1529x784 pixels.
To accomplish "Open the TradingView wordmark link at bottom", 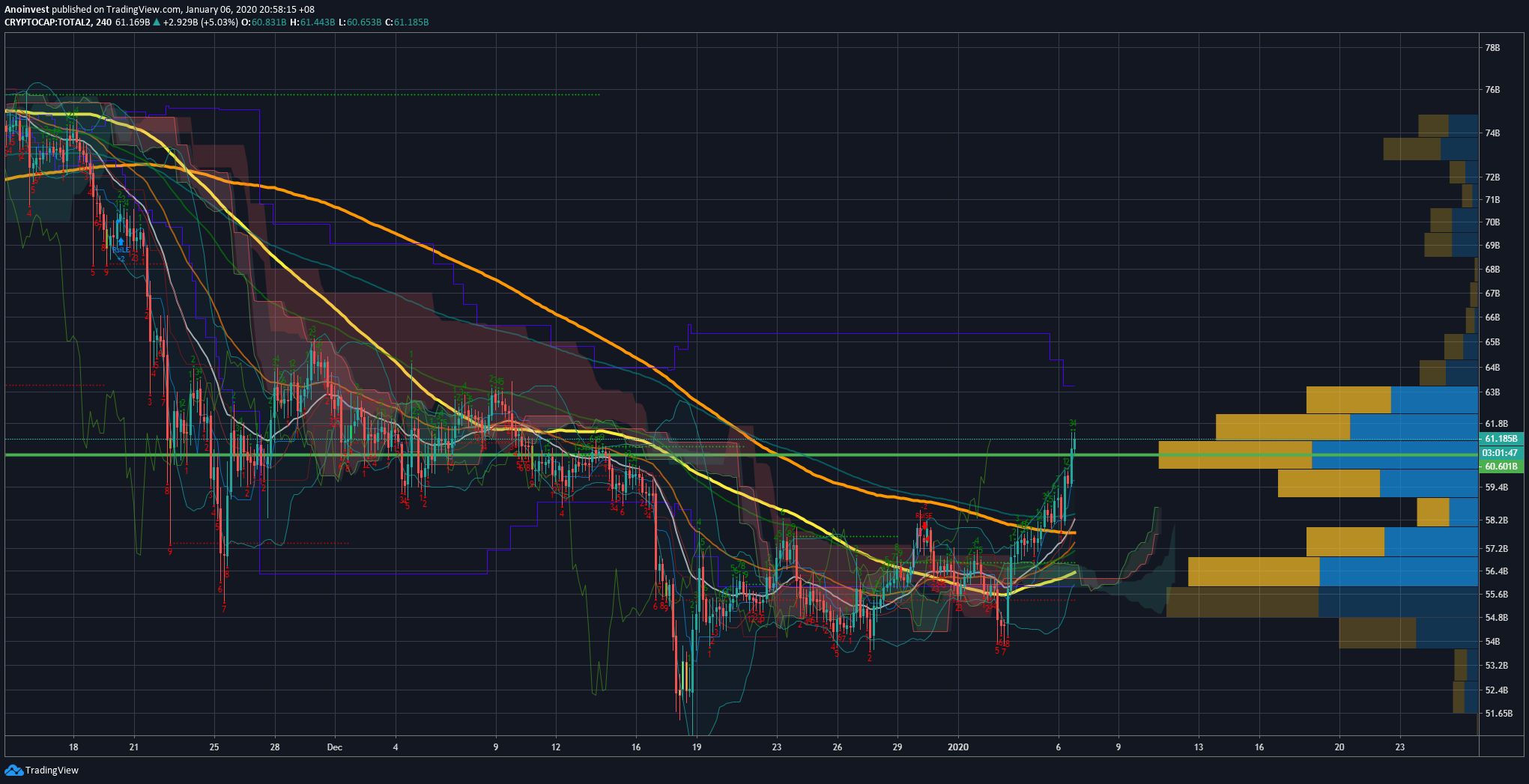I will [x=52, y=771].
